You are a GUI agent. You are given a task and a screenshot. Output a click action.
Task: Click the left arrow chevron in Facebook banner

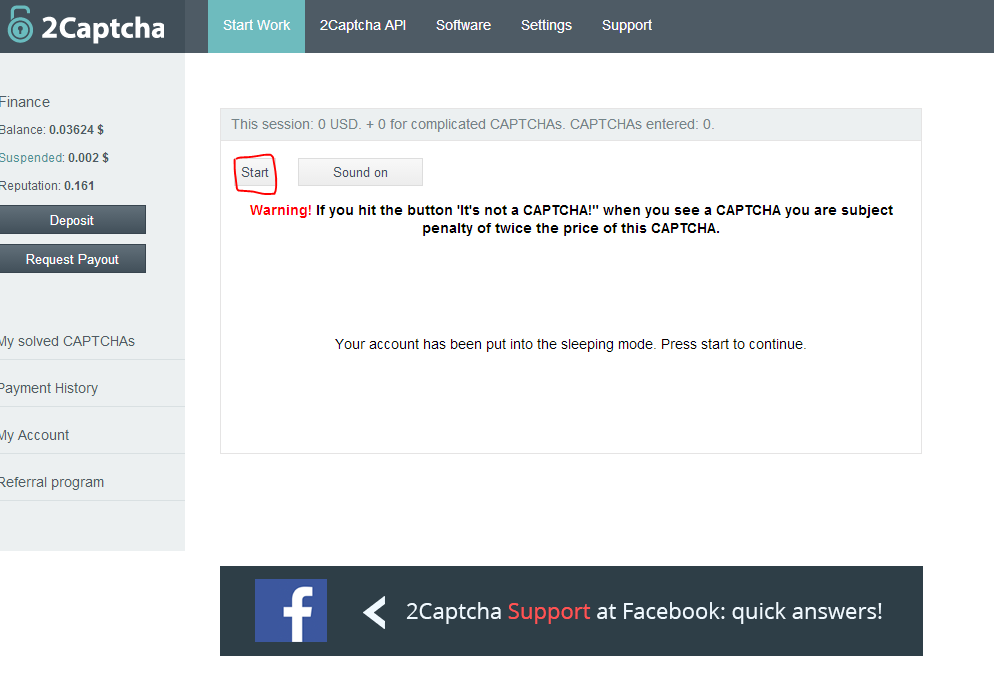coord(375,612)
